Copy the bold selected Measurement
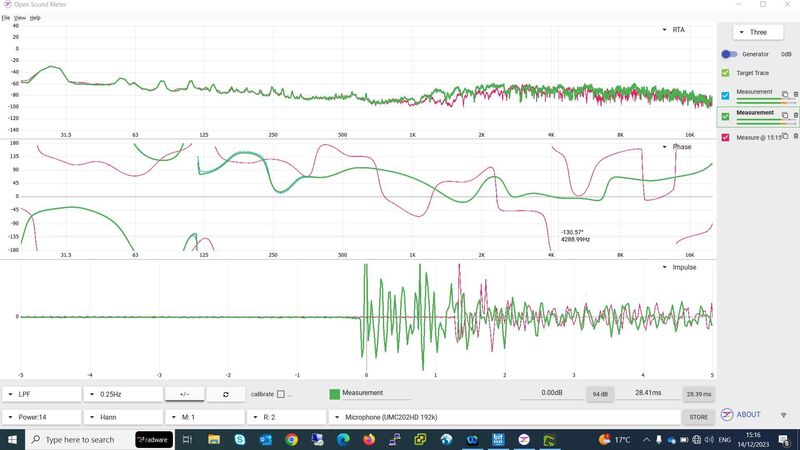 (785, 115)
